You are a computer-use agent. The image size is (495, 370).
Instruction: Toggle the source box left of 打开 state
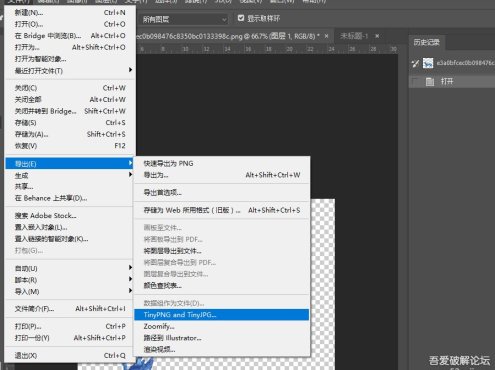[x=415, y=82]
